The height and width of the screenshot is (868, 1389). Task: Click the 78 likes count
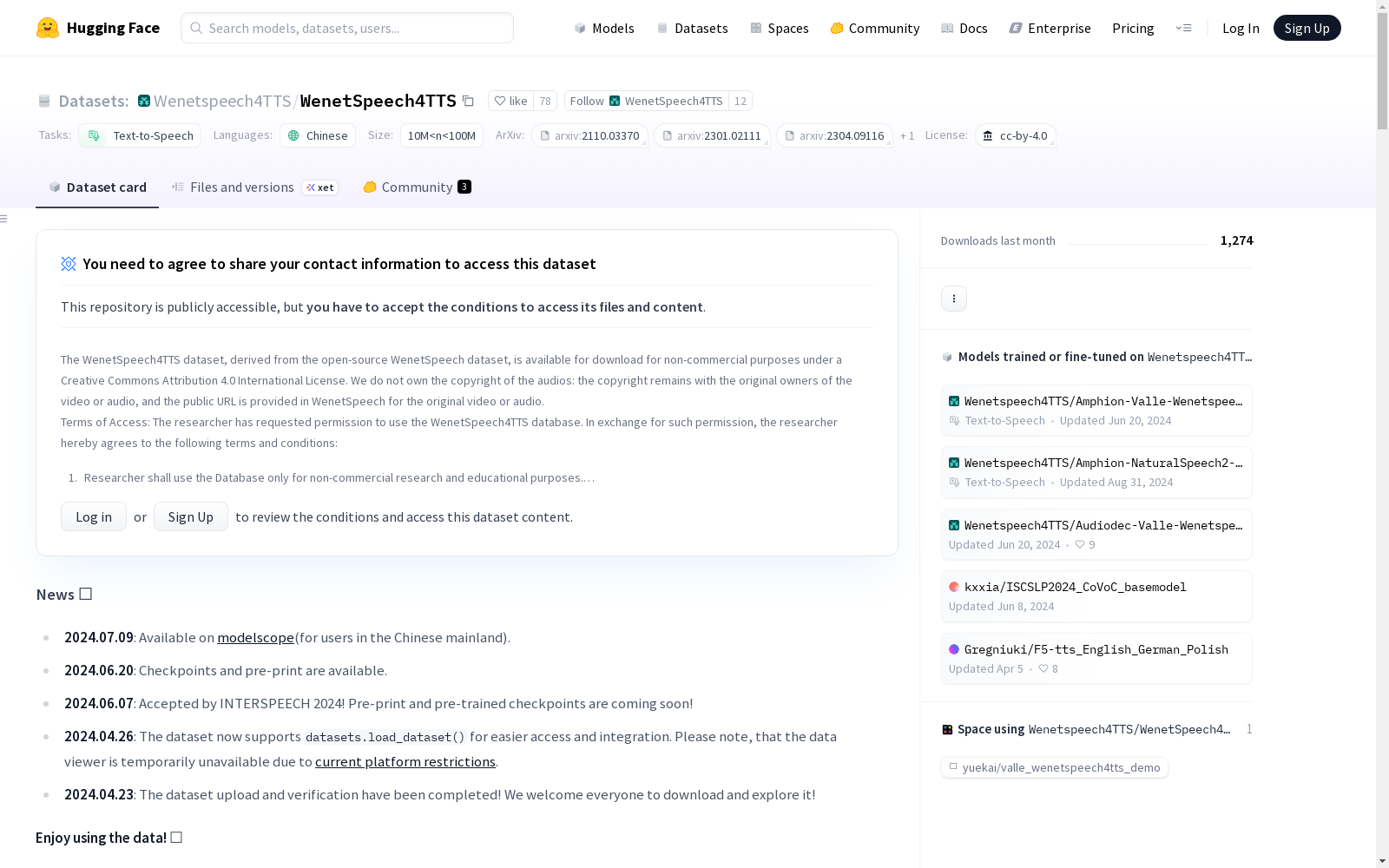(545, 101)
